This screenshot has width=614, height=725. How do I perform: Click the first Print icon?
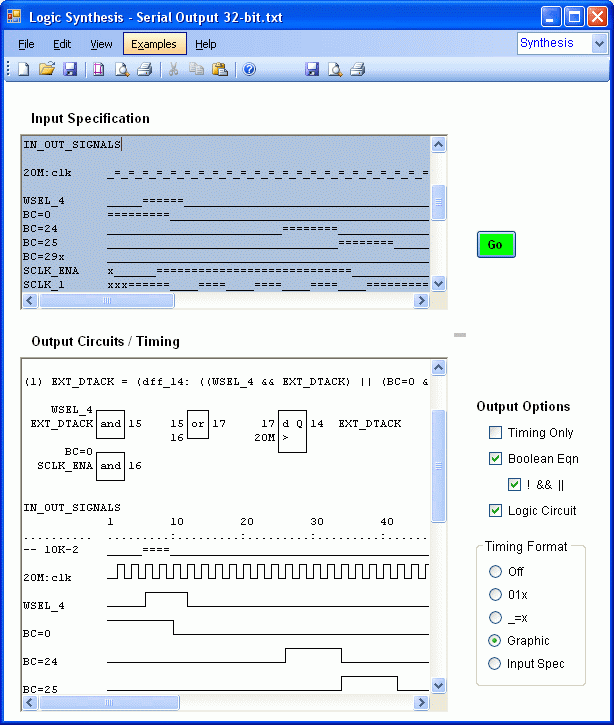pyautogui.click(x=145, y=69)
